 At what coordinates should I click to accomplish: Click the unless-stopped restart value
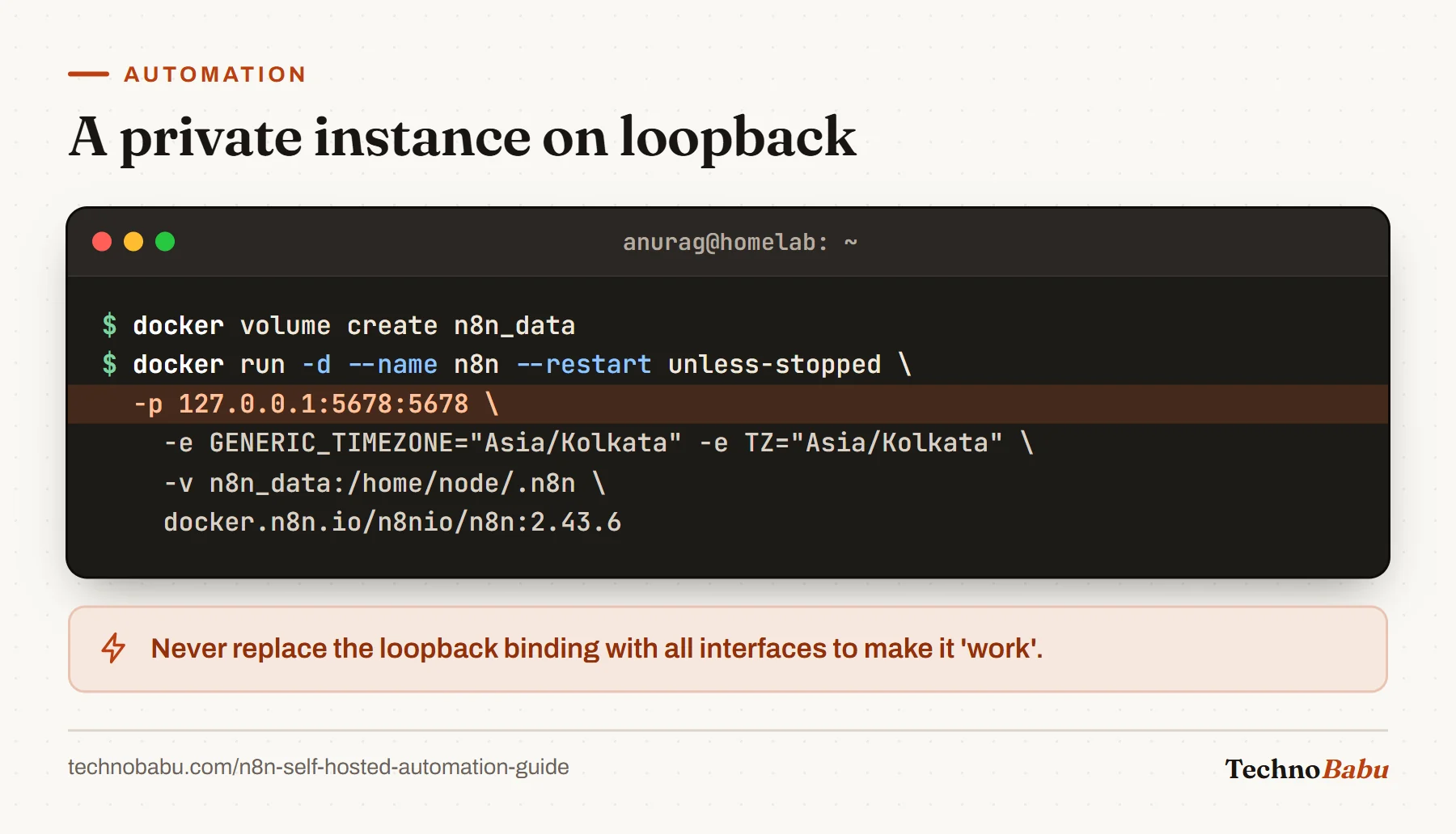(x=774, y=365)
